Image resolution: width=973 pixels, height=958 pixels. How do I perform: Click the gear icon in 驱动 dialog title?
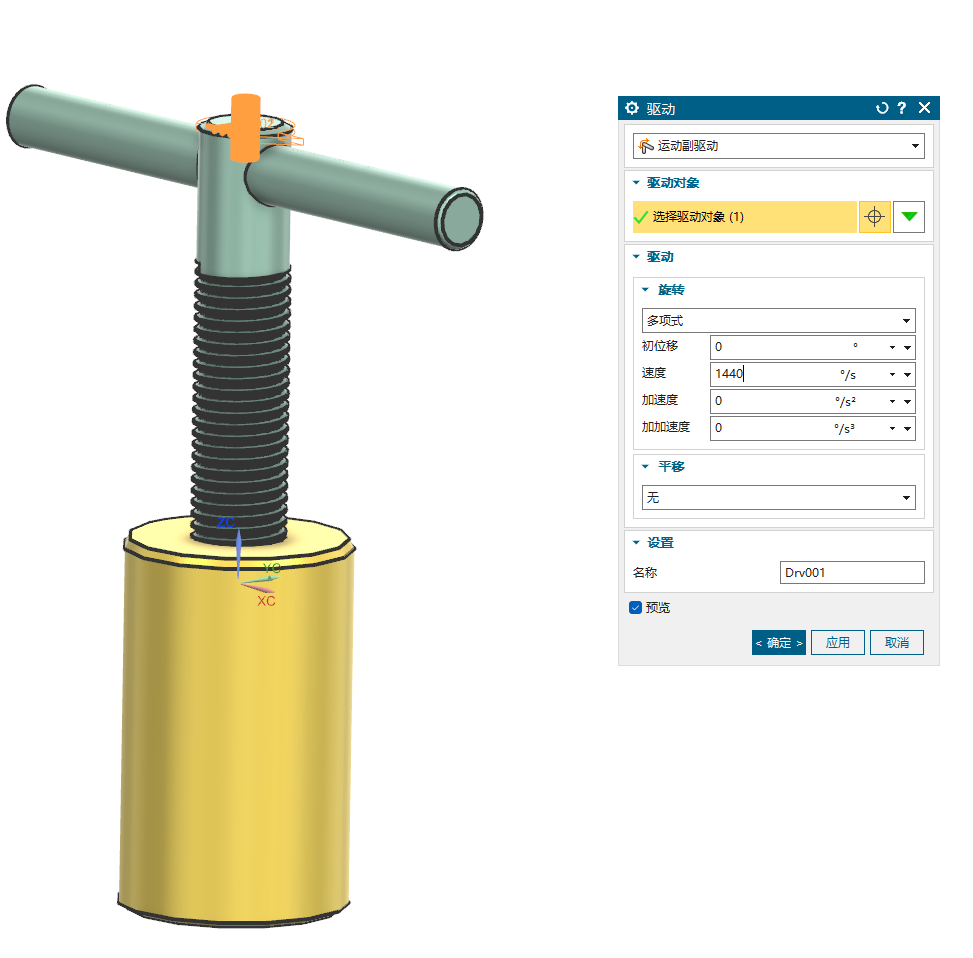tap(631, 108)
